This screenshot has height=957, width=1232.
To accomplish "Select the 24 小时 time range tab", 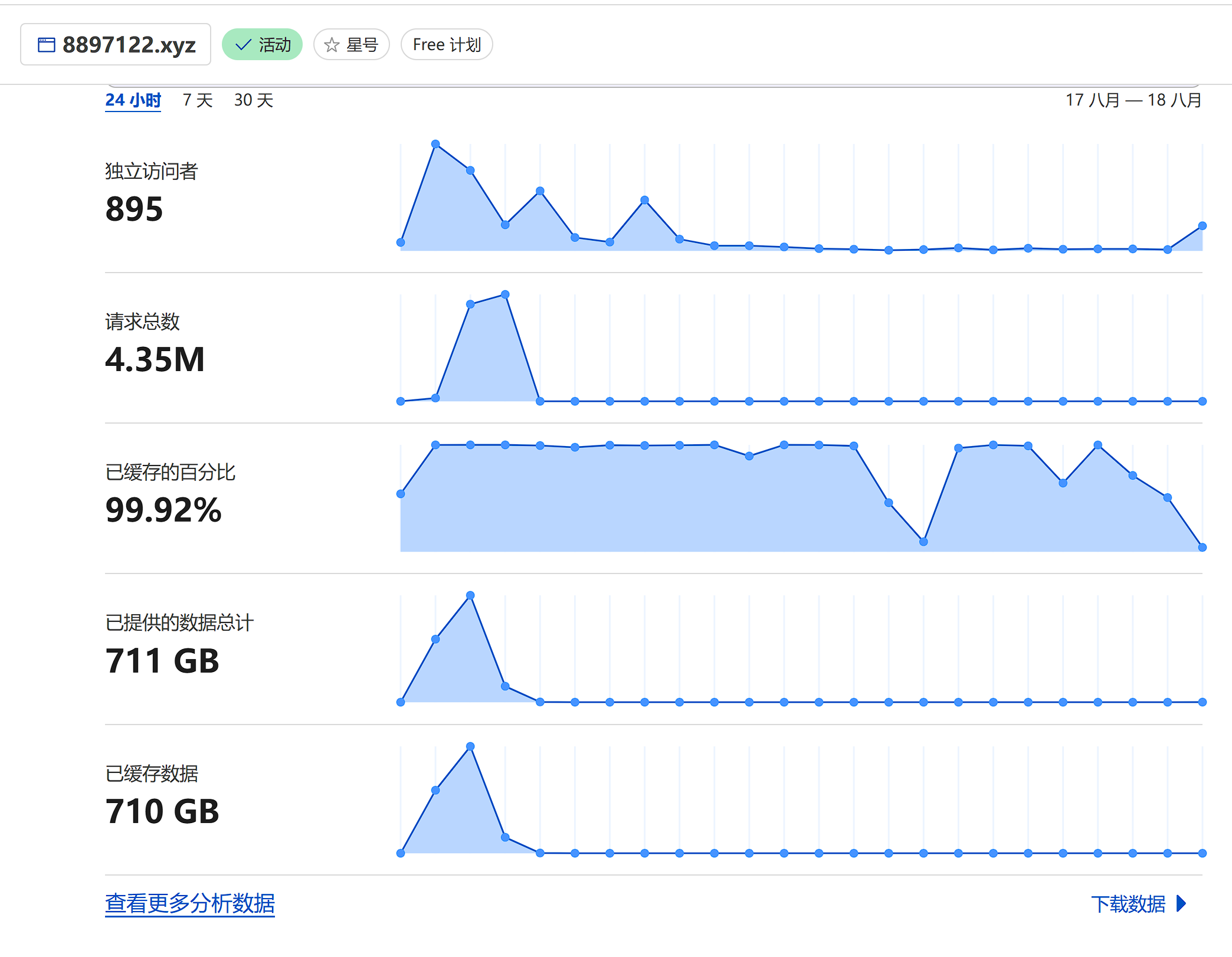I will click(x=133, y=100).
